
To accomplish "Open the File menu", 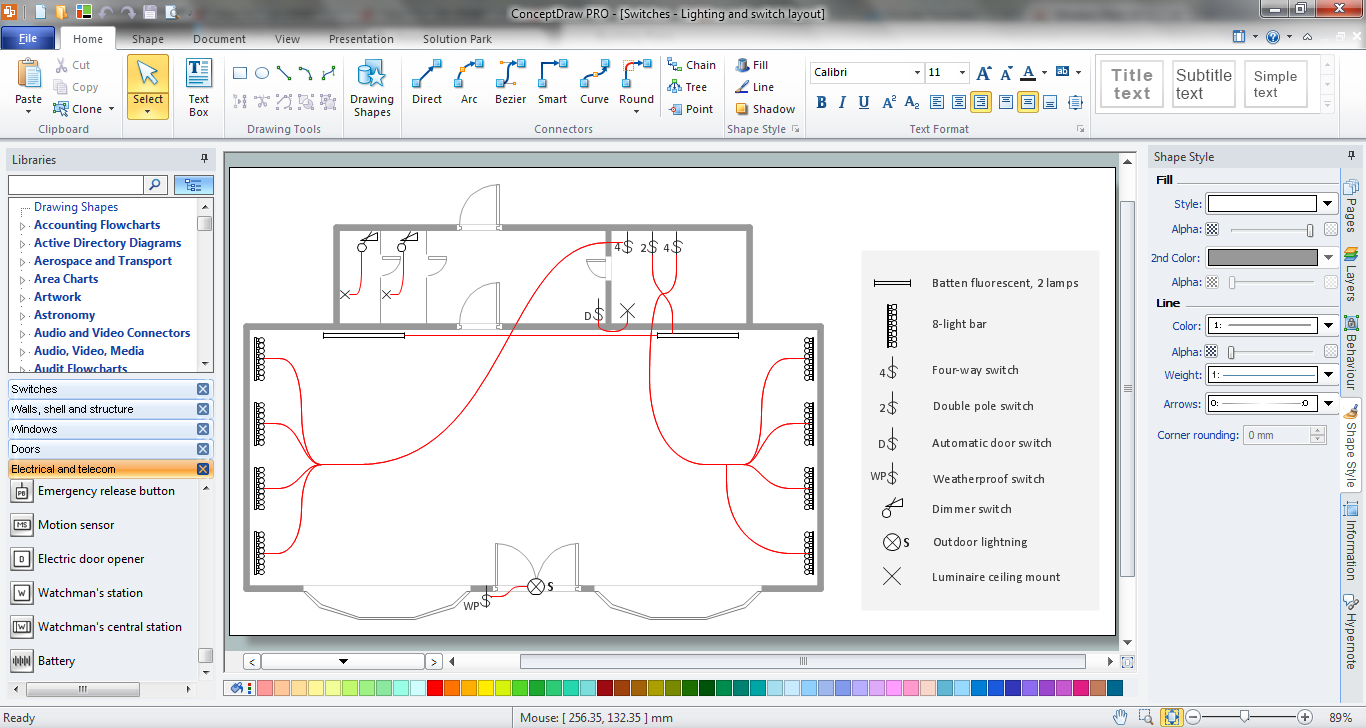I will [x=28, y=39].
